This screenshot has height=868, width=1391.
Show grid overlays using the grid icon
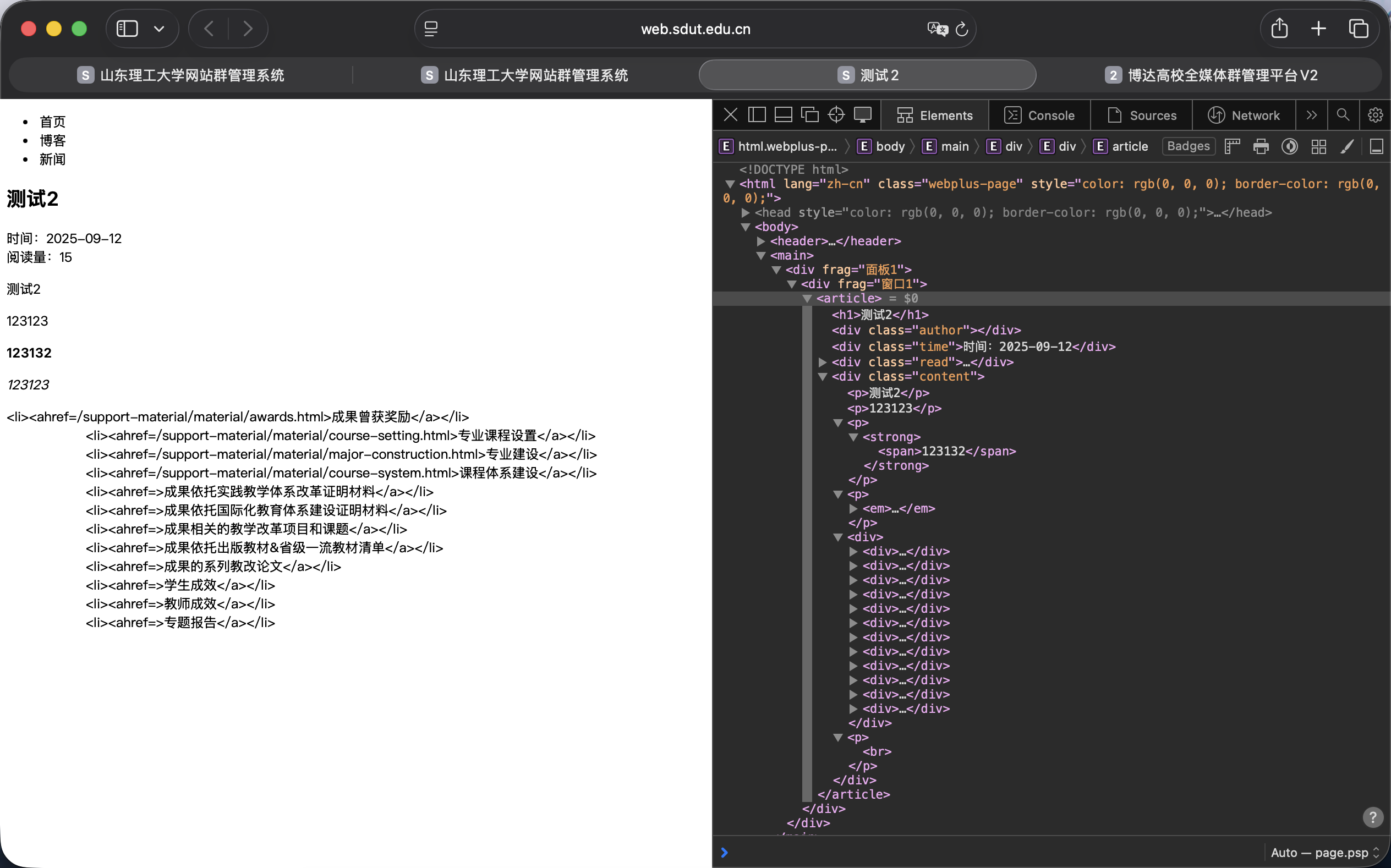(x=1318, y=146)
